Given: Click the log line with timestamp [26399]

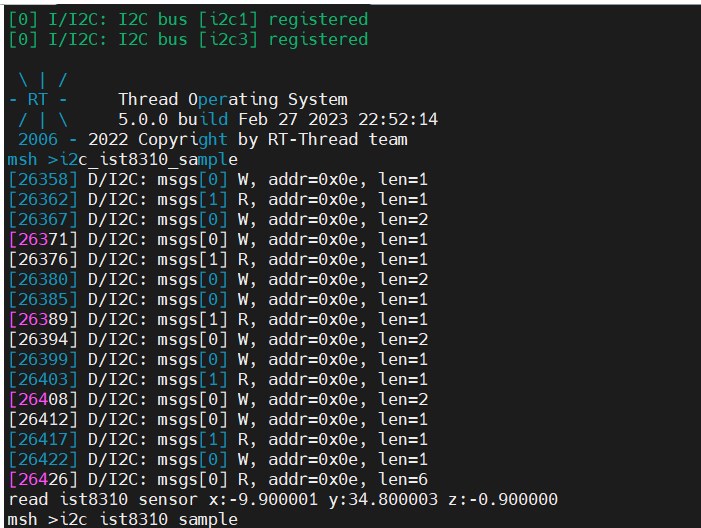Looking at the screenshot, I should [x=218, y=359].
